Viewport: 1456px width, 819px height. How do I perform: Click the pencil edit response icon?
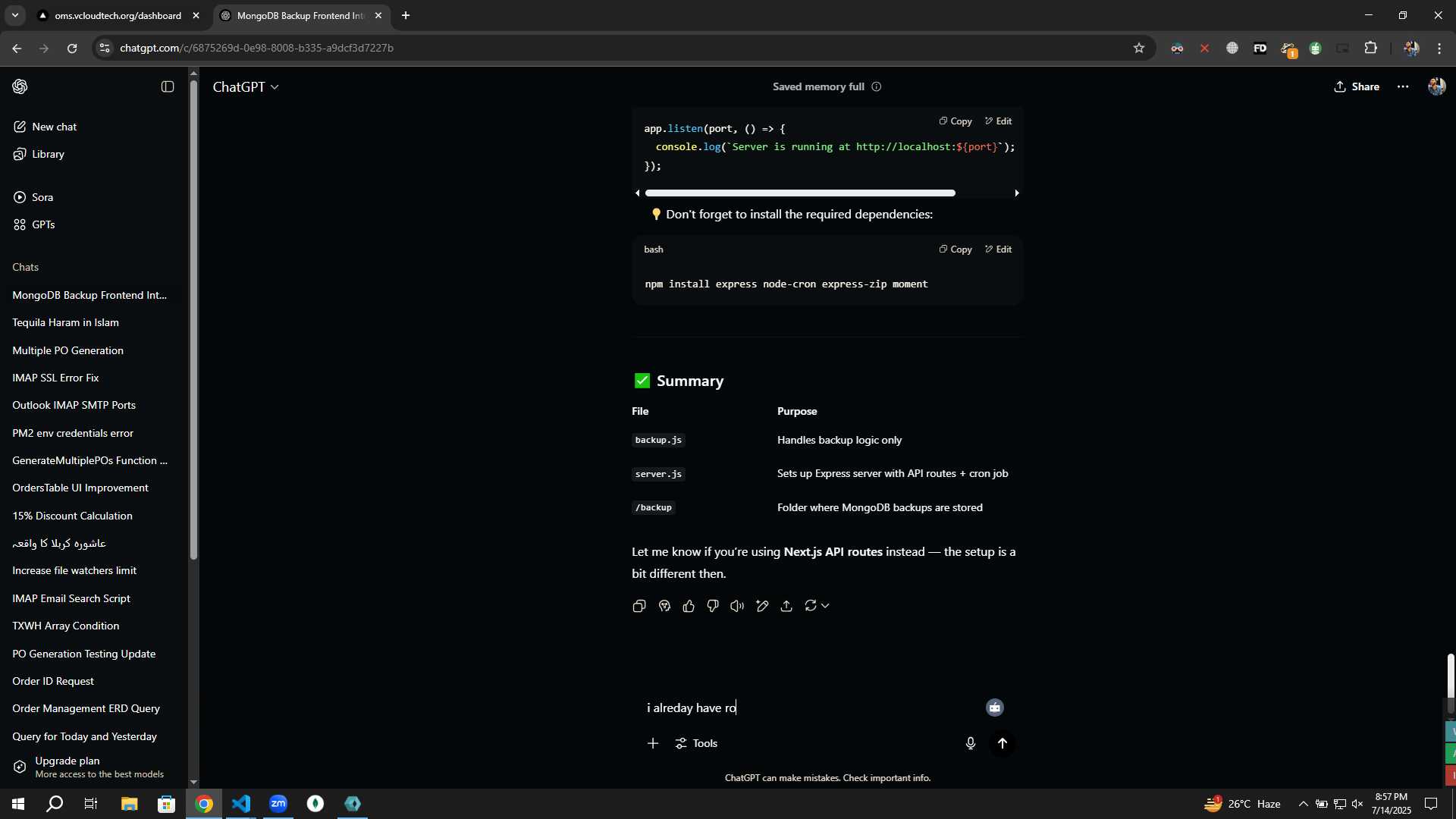(762, 606)
